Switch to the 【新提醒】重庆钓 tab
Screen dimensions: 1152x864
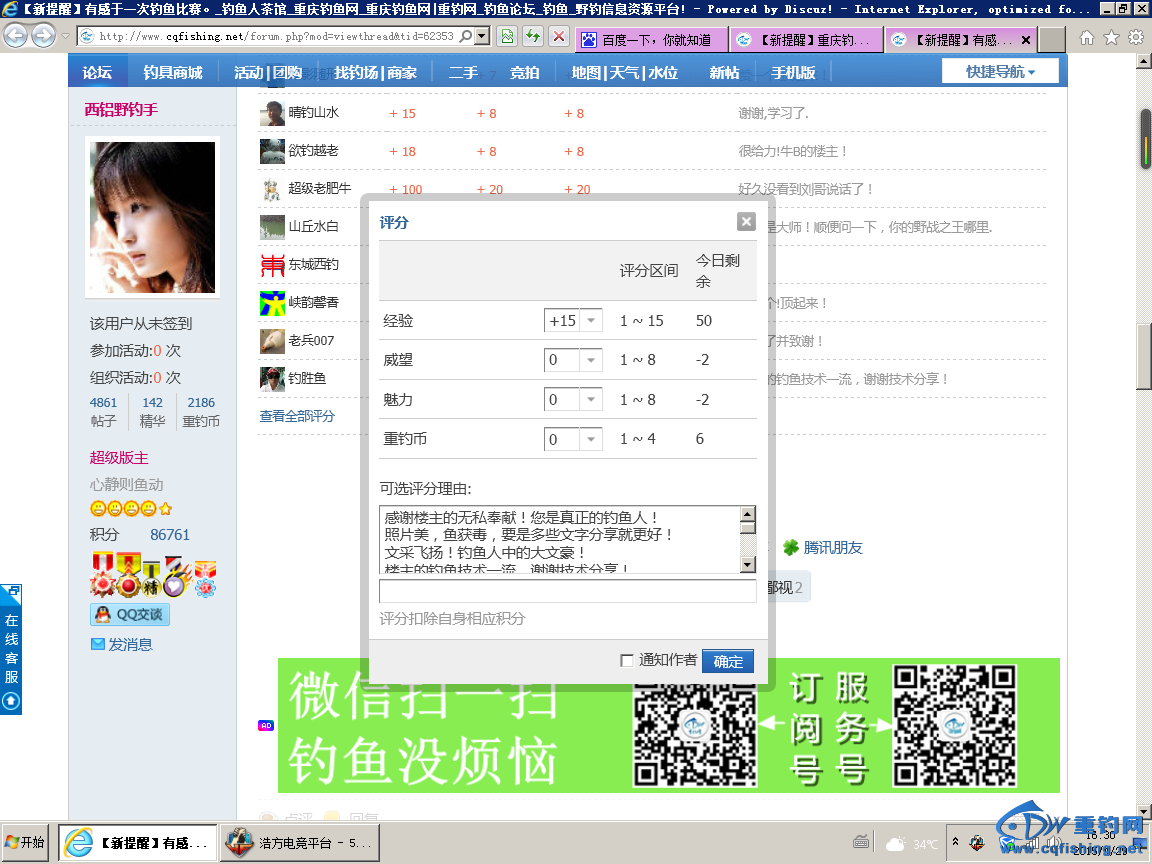coord(807,40)
